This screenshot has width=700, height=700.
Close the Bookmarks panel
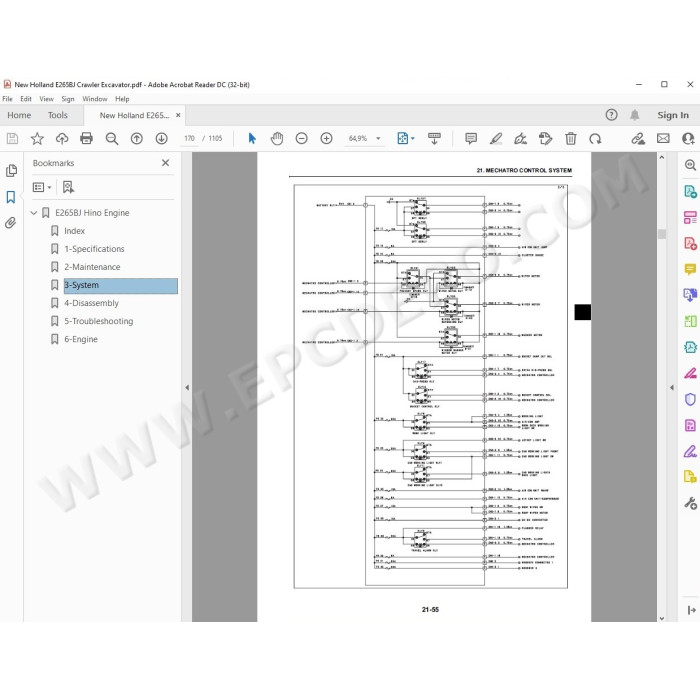(x=165, y=163)
